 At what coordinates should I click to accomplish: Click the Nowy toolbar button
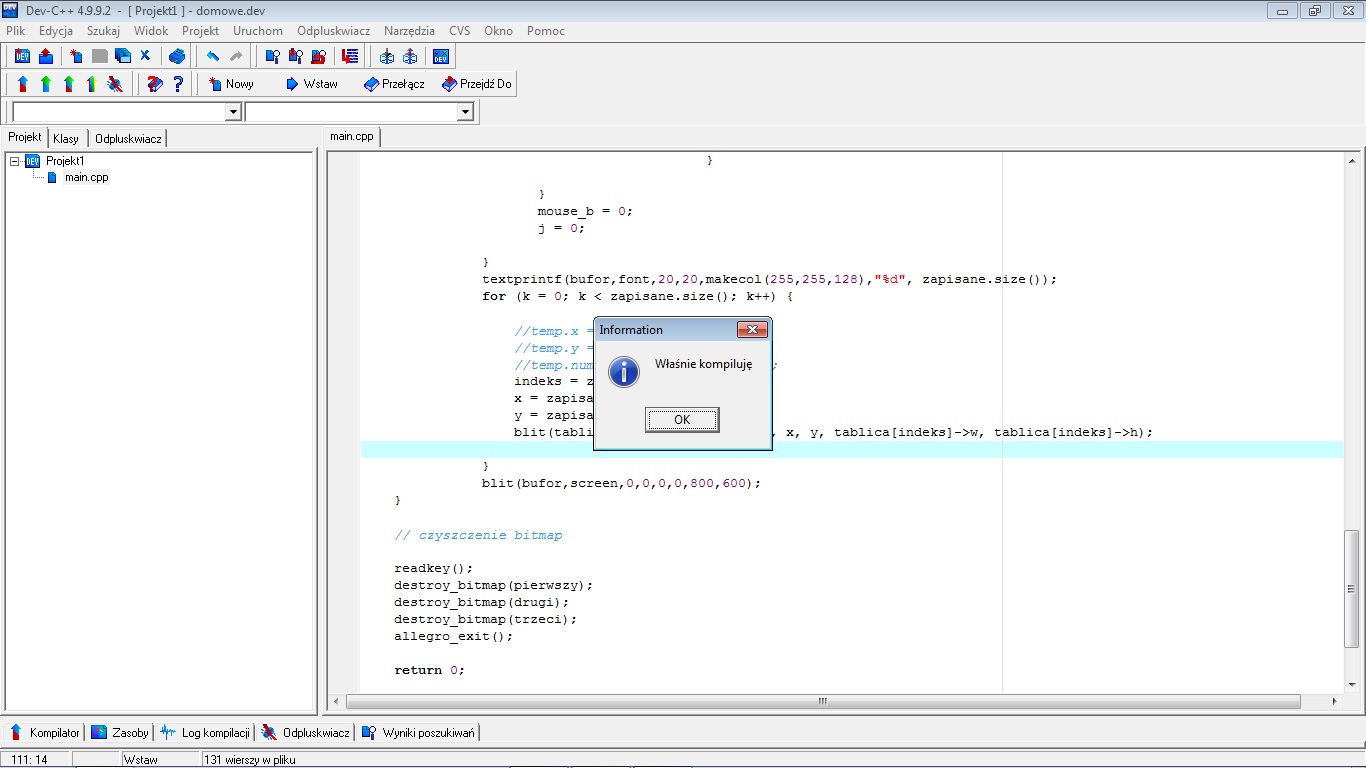coord(230,84)
